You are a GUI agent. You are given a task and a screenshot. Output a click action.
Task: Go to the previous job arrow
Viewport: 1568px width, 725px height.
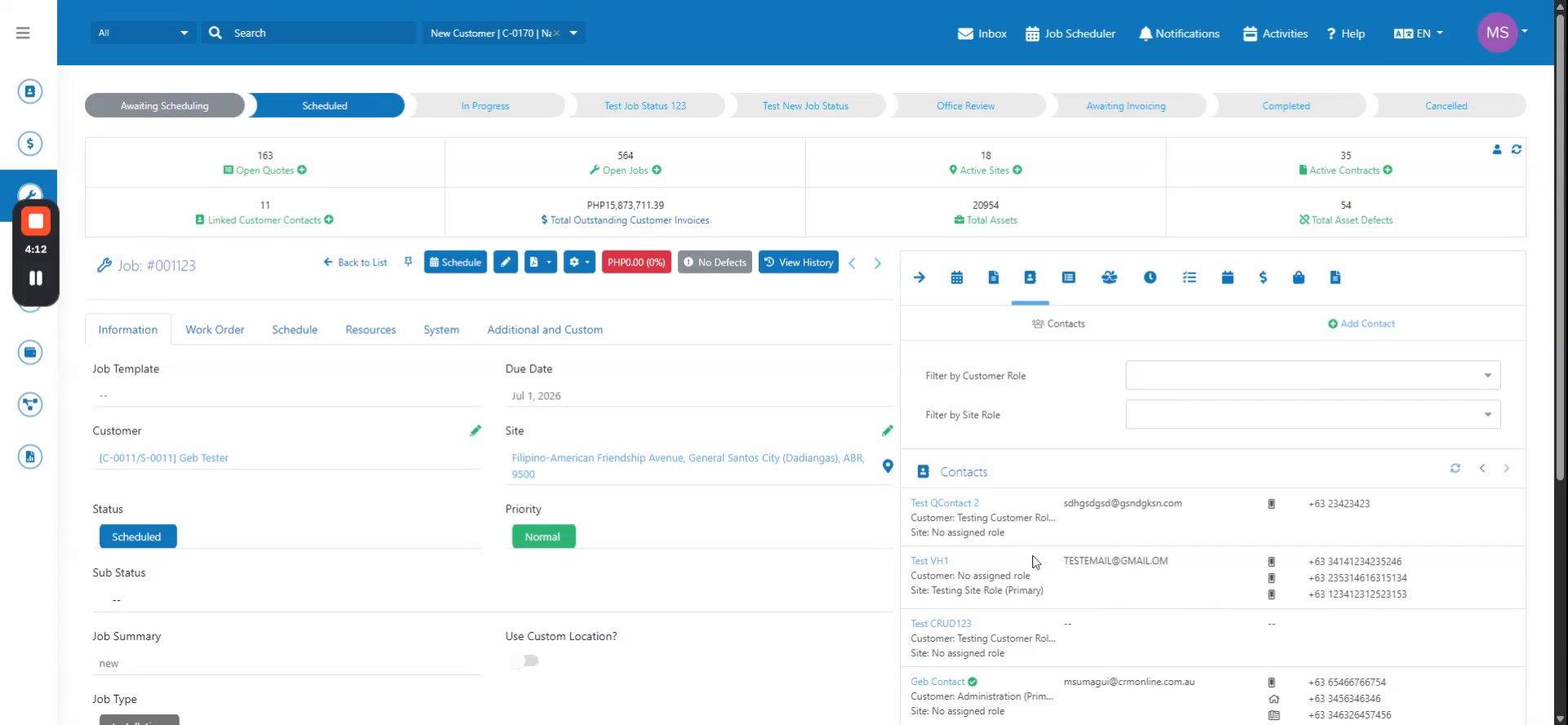click(x=852, y=263)
